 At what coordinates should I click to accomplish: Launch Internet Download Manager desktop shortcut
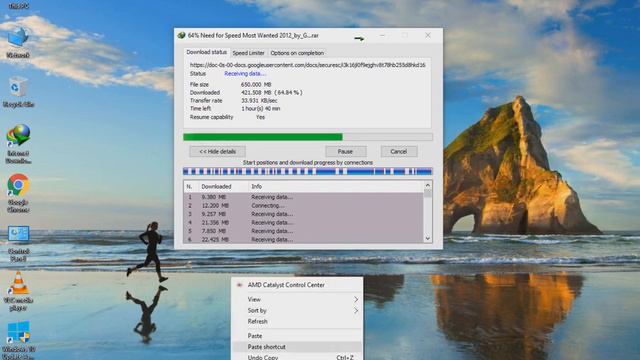(18, 144)
